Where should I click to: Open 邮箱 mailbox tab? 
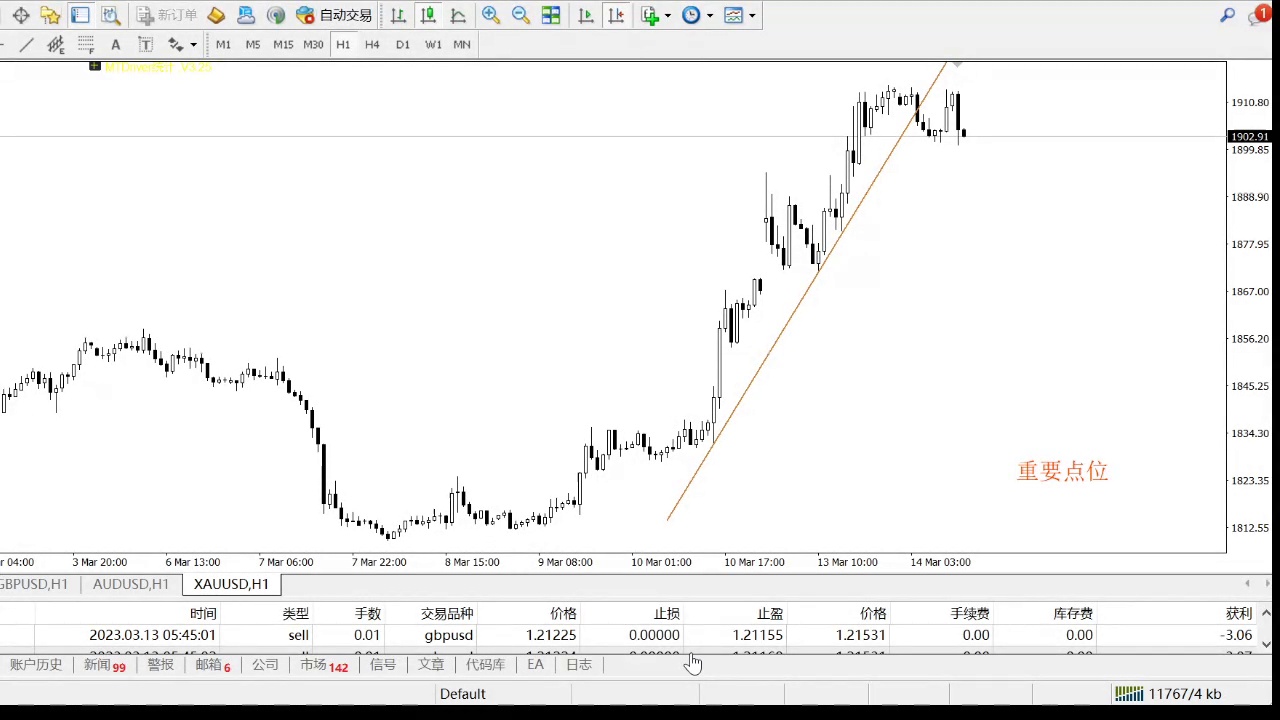[212, 665]
